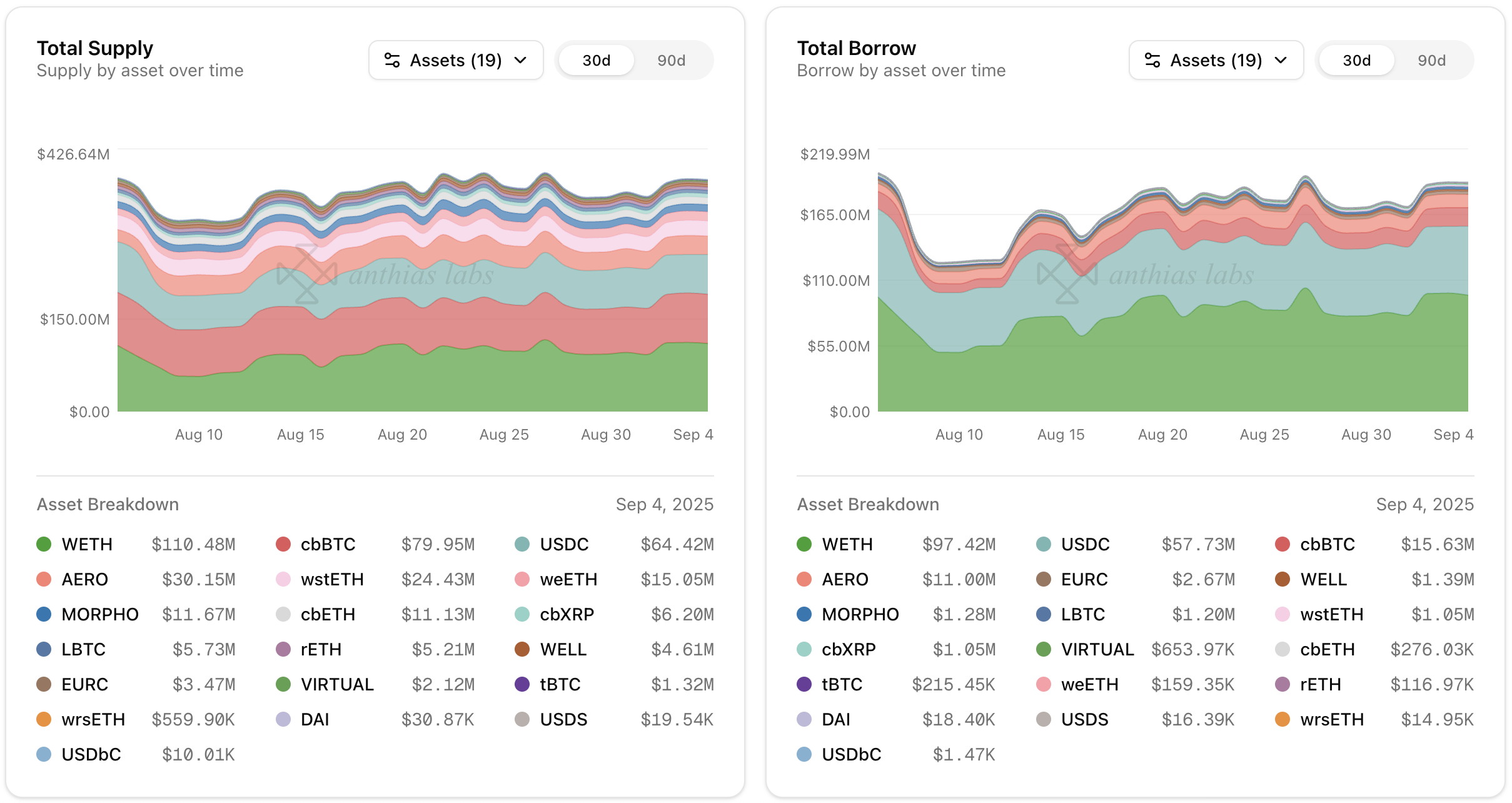Click red cbBTC legend dot in Borrow breakdown

pos(1283,544)
